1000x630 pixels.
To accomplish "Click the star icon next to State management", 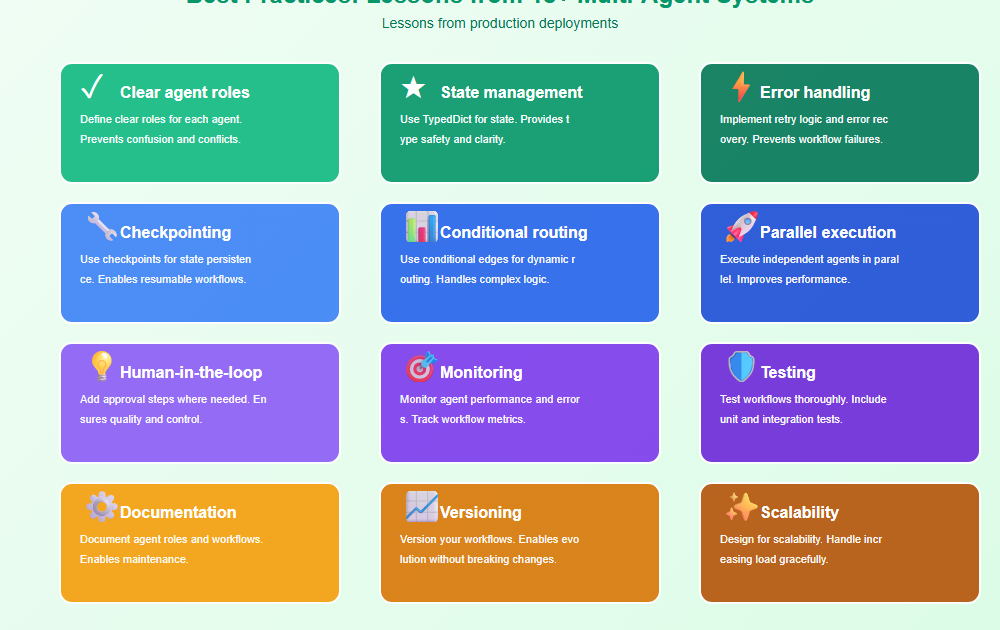I will point(413,88).
